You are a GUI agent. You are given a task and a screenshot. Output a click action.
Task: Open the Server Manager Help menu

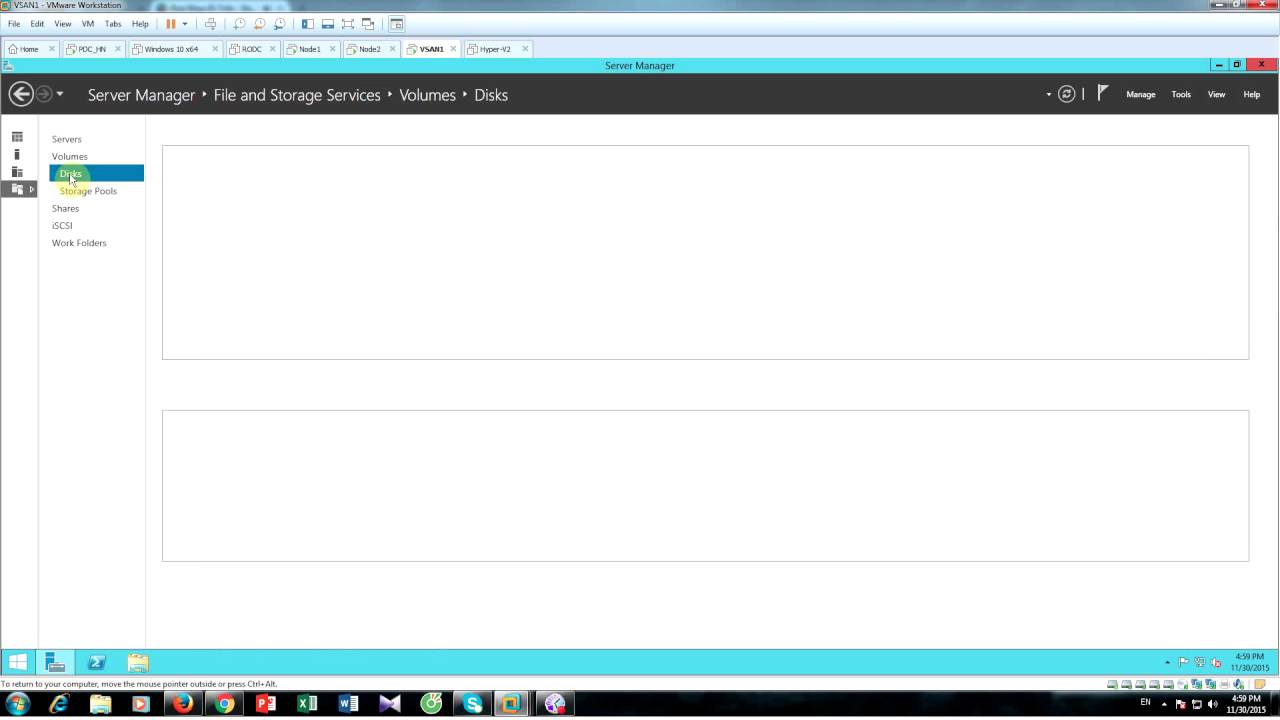(1251, 94)
